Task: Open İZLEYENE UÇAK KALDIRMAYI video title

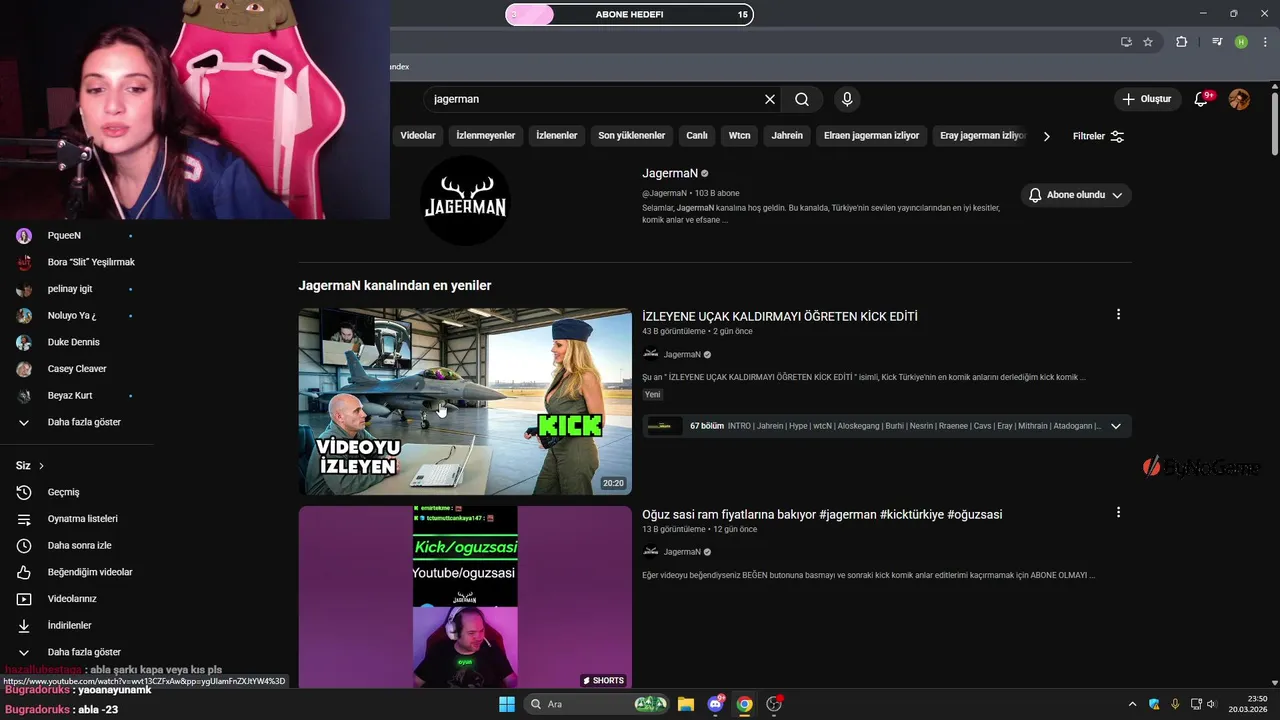Action: (780, 316)
